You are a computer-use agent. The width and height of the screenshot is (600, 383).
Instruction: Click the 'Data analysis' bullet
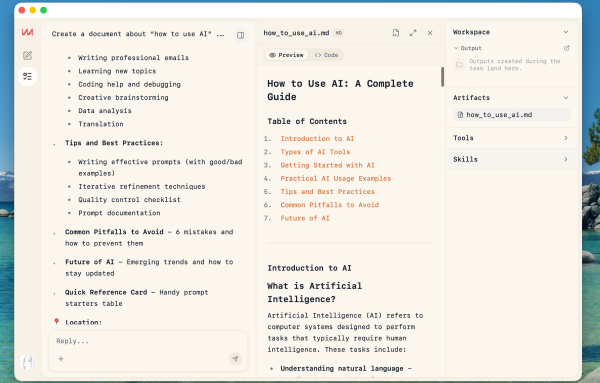coord(105,111)
